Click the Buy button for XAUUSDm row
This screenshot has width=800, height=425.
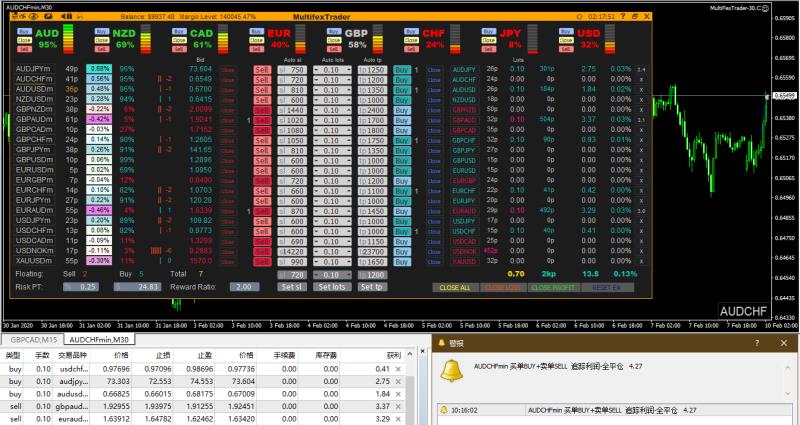[x=402, y=262]
